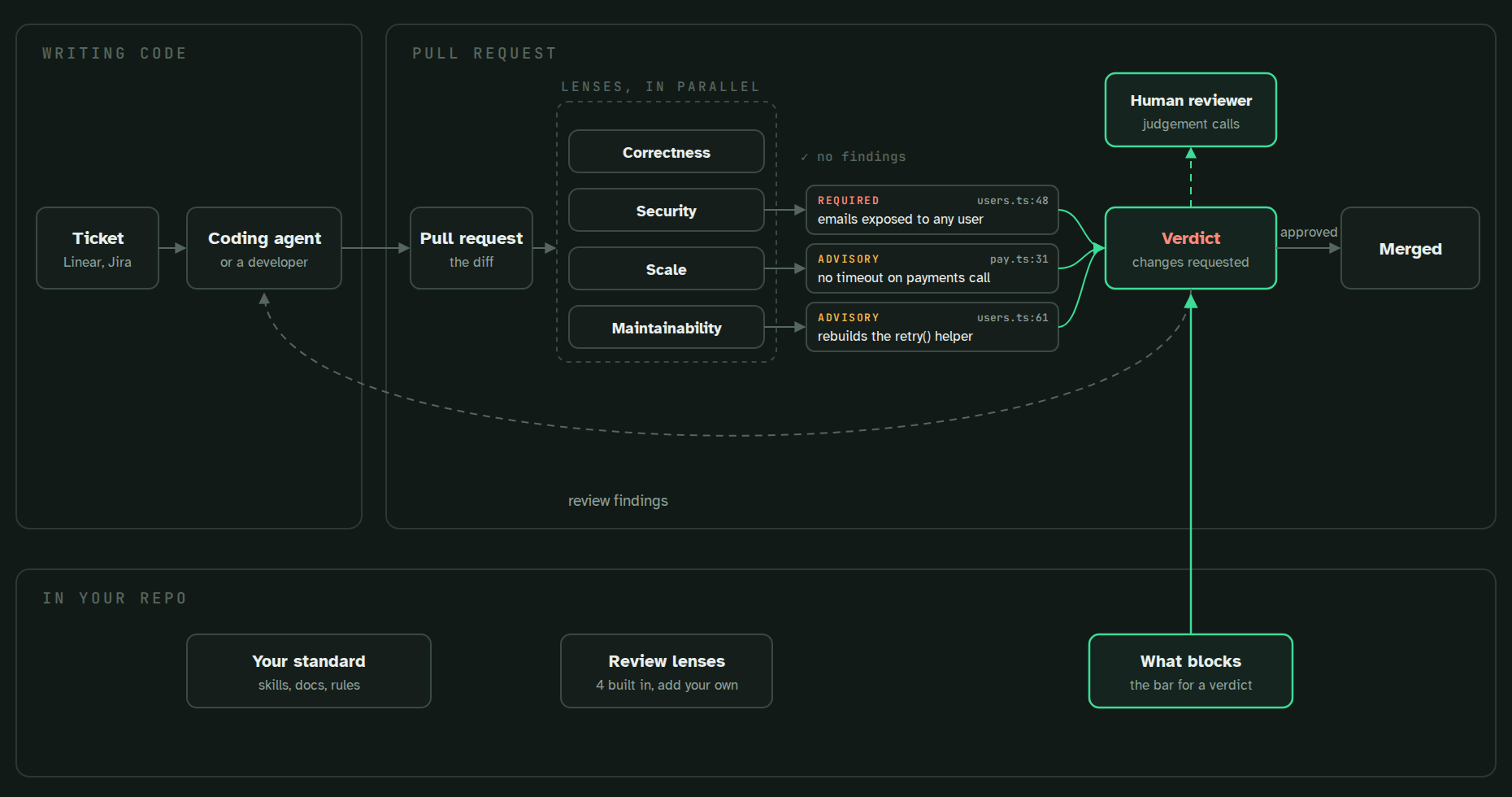Click the 'PULL REQUEST' section title
Screen dimensions: 1512x797
click(484, 53)
